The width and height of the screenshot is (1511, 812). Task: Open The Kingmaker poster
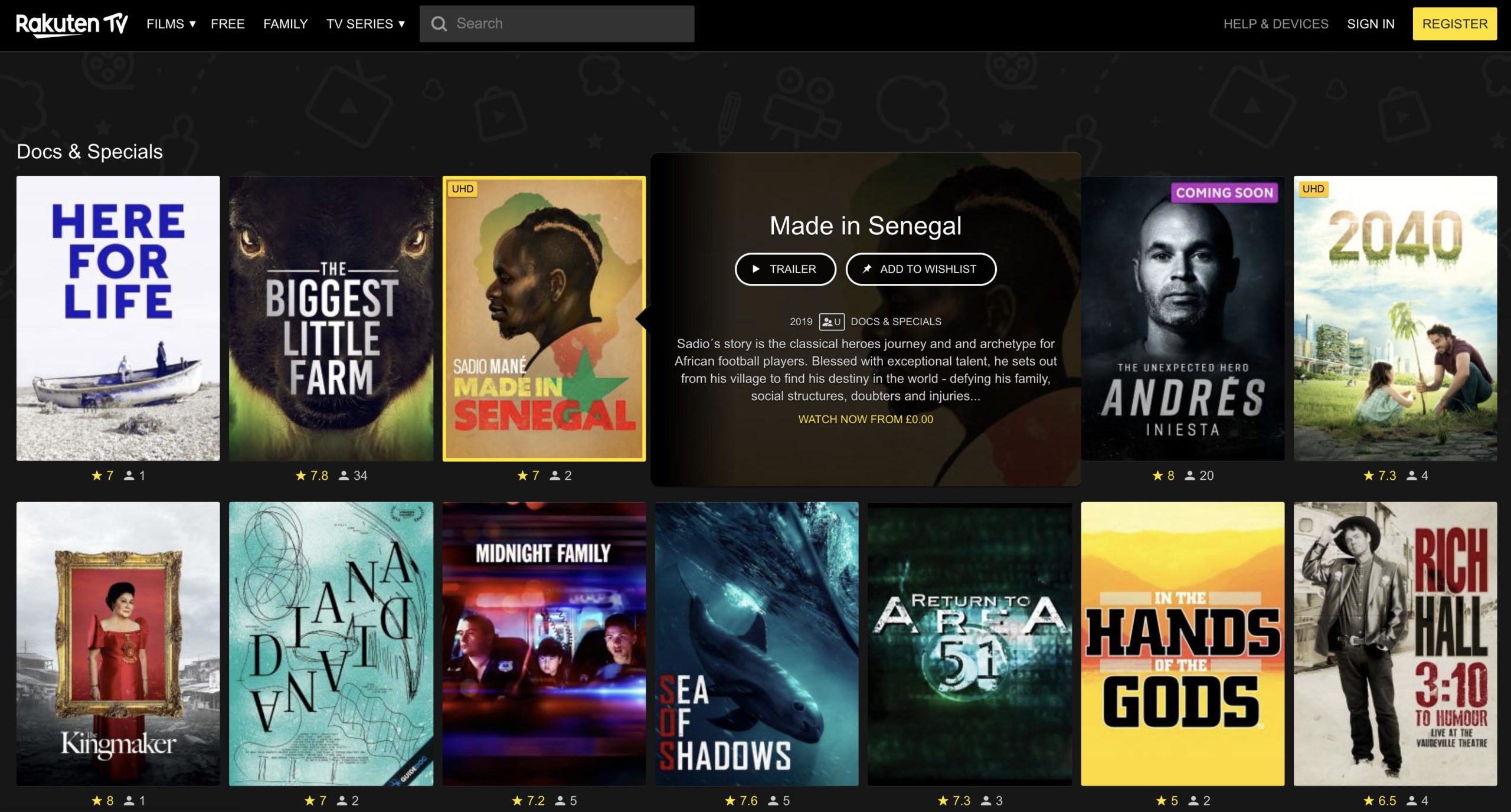(118, 644)
